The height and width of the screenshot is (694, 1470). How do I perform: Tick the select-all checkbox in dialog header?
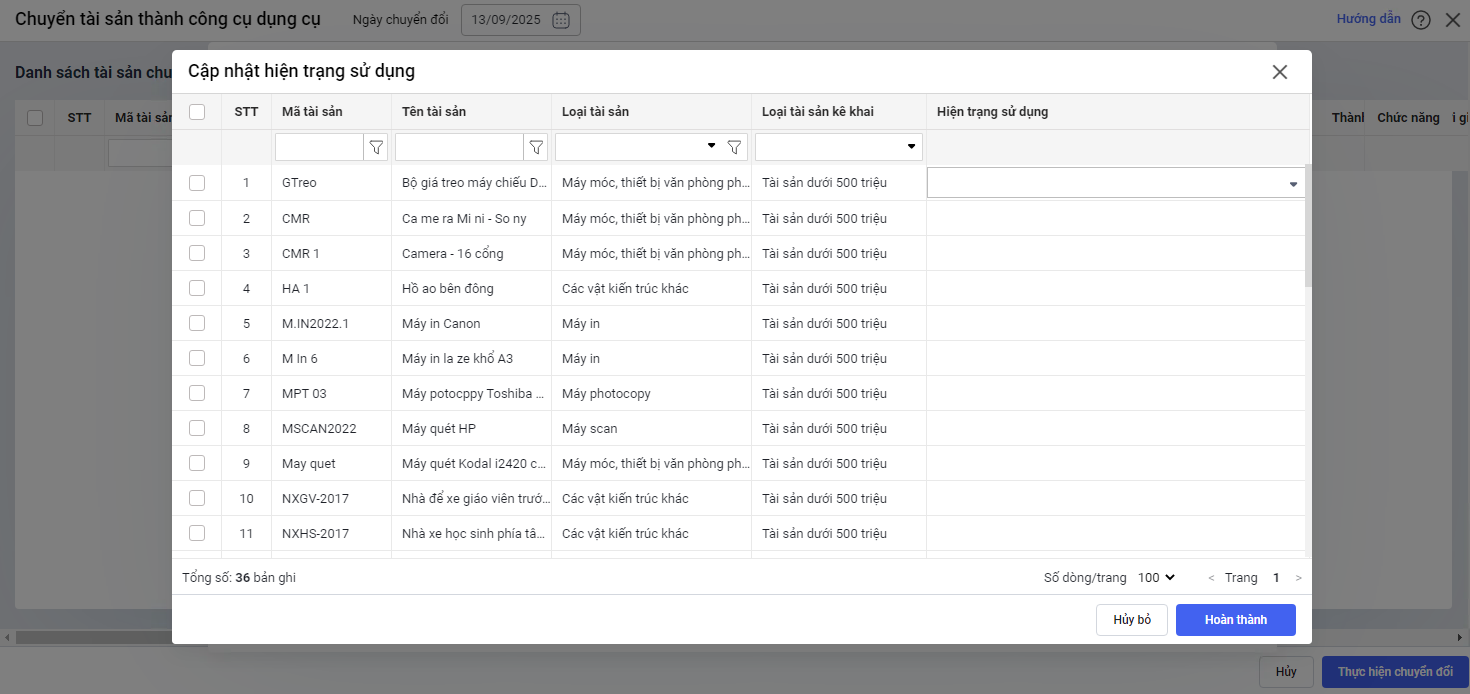[x=197, y=112]
